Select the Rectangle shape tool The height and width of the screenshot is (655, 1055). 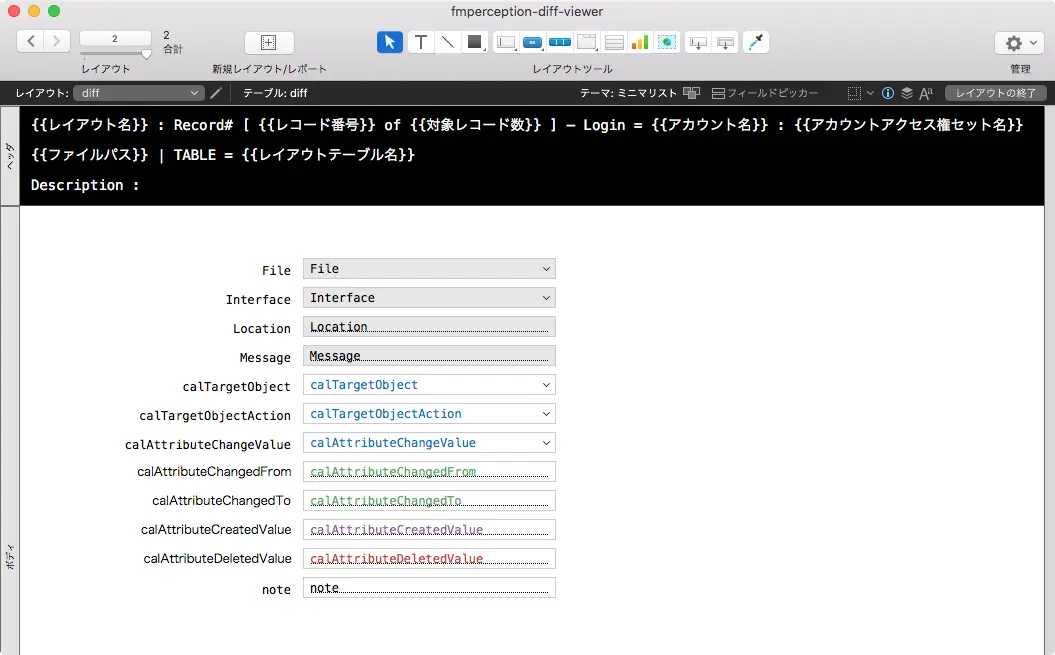click(x=475, y=42)
